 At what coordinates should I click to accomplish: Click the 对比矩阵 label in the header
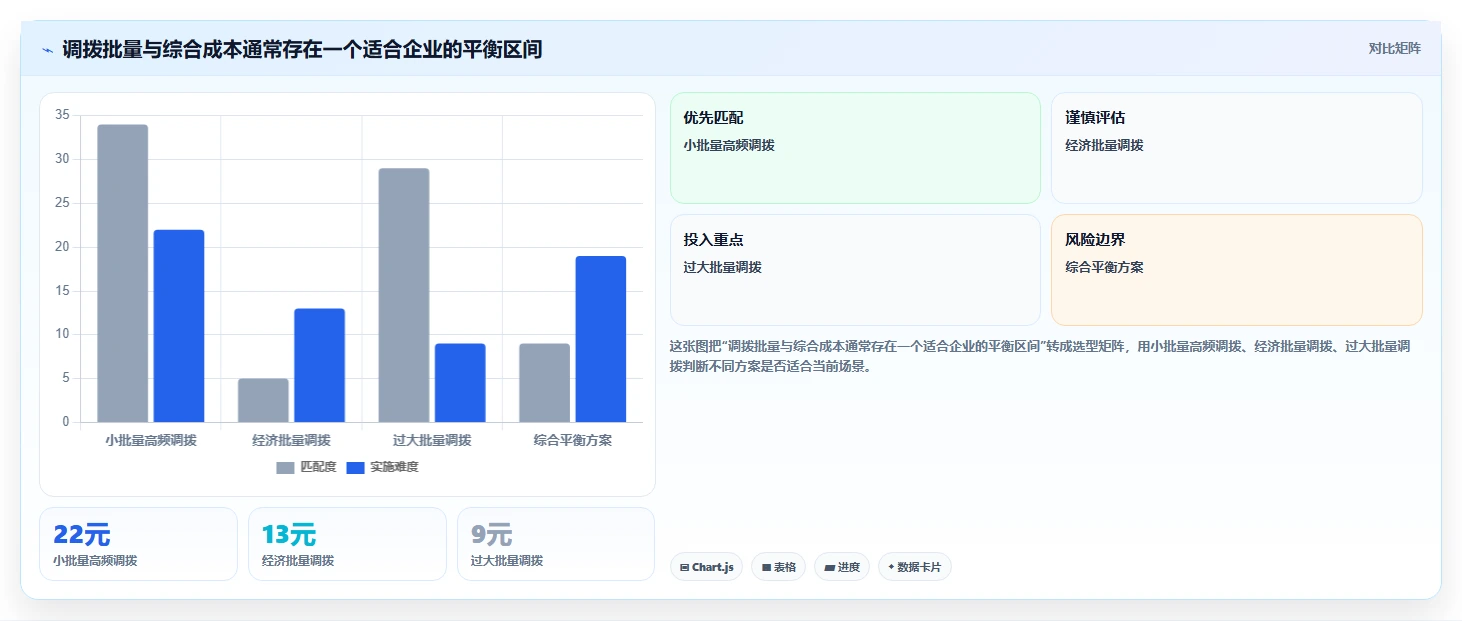1394,48
